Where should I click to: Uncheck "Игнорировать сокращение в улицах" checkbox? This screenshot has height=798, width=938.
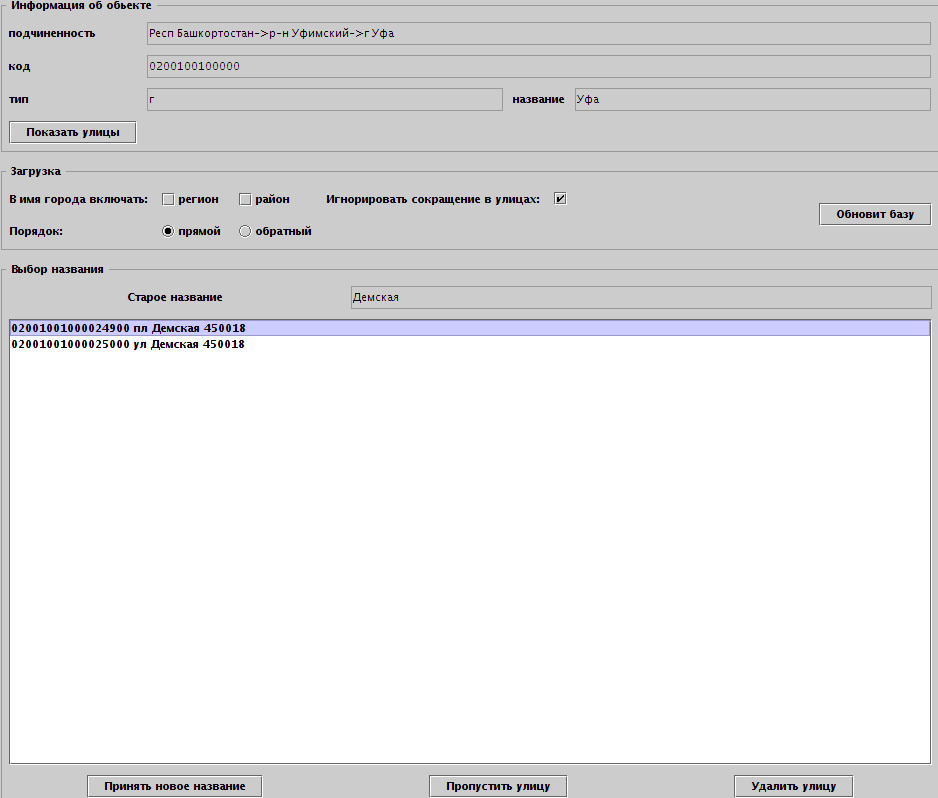pyautogui.click(x=560, y=198)
